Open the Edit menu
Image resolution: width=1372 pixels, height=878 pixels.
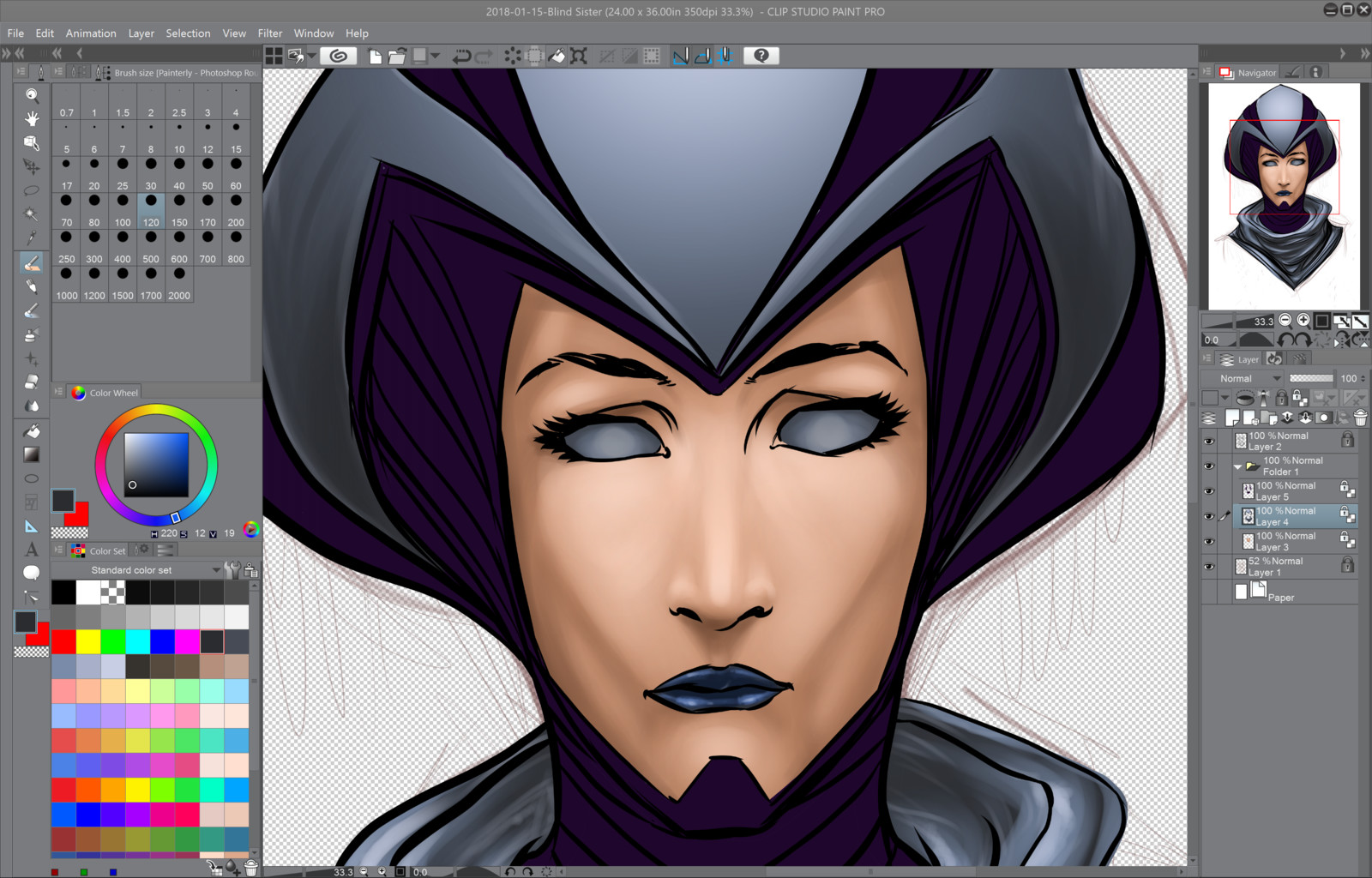45,33
